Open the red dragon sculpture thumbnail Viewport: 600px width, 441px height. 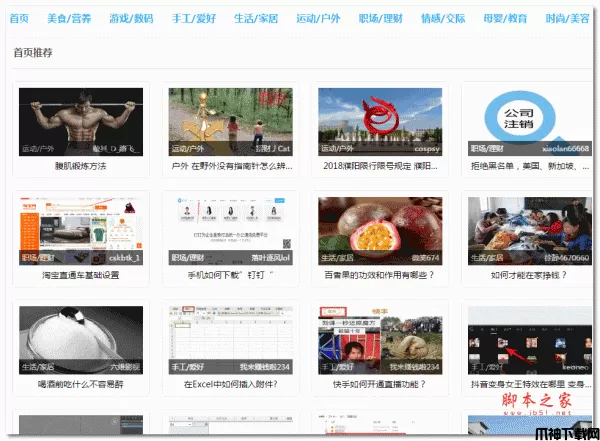tap(380, 122)
